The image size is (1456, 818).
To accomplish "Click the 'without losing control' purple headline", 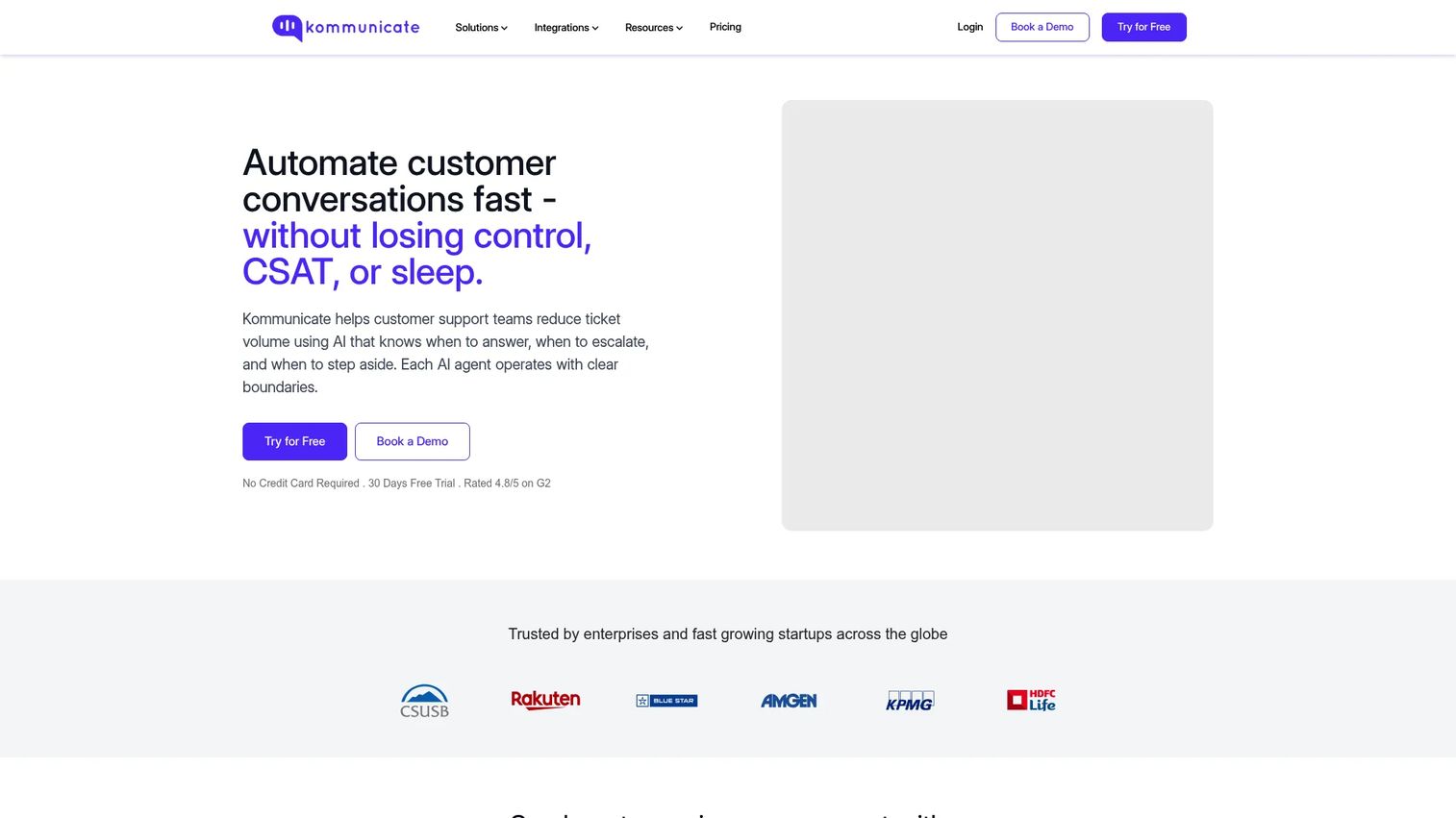I will 416,254.
